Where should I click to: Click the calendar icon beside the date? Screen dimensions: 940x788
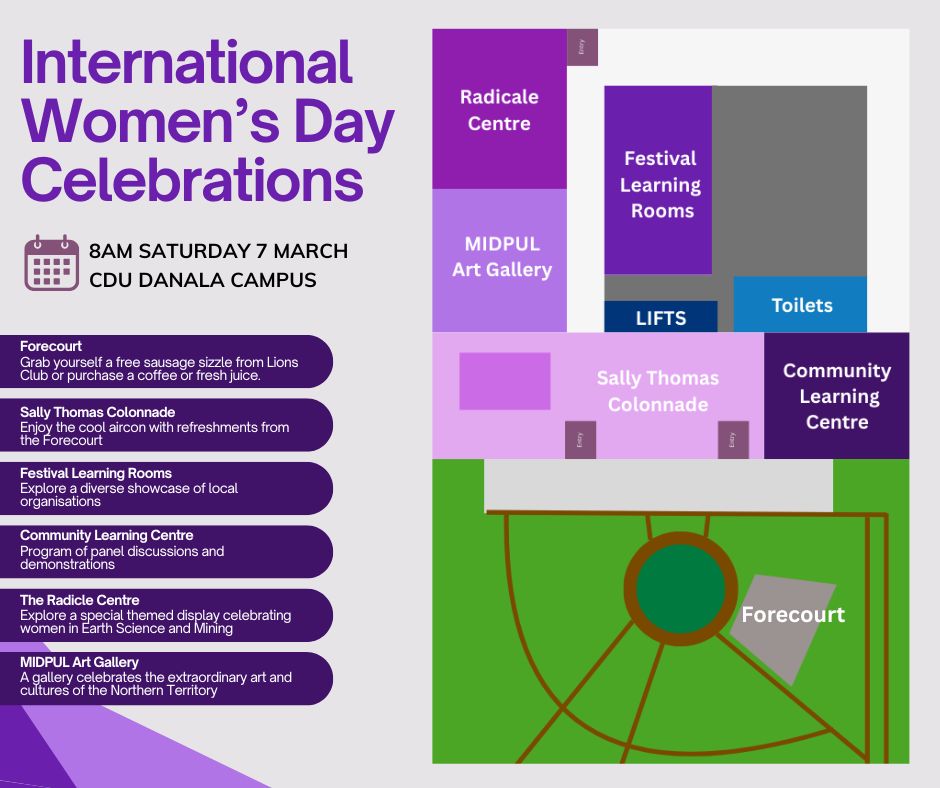52,263
